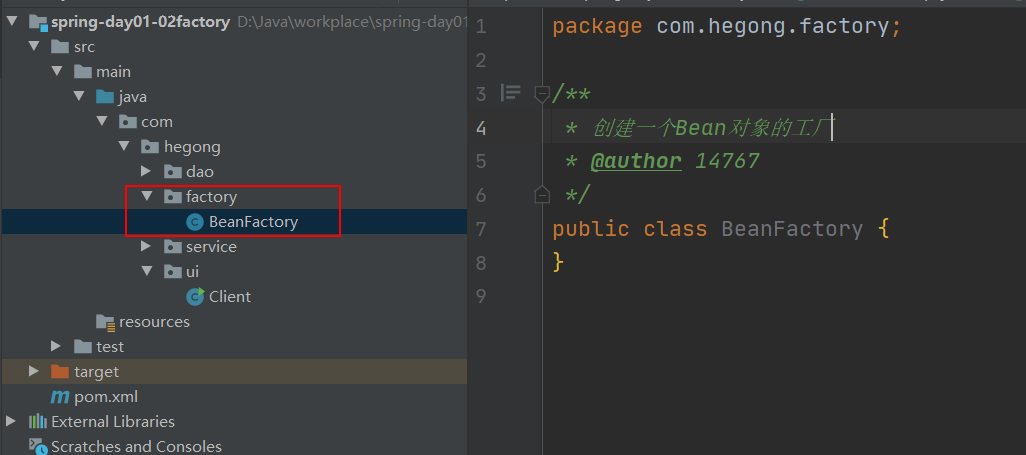
Task: Expand the target folder arrow
Action: (x=34, y=372)
